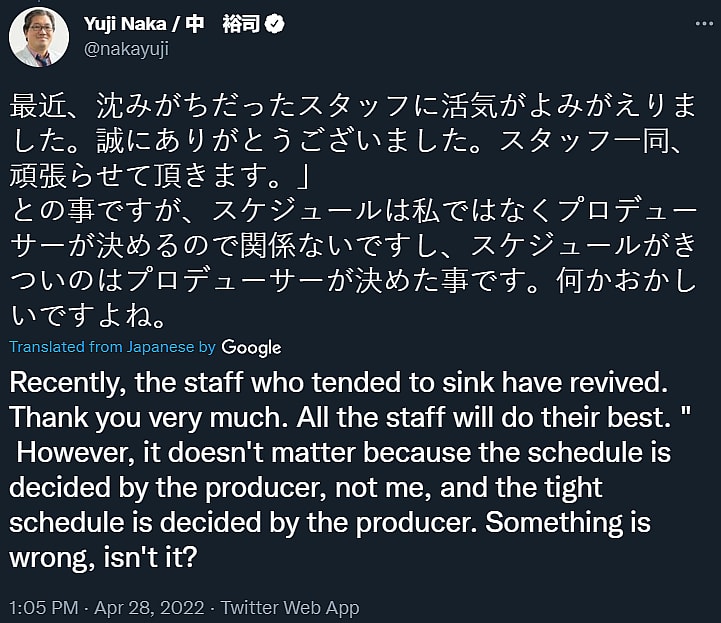The image size is (721, 623).
Task: Click the kanji name 裕司 in the header
Action: [240, 24]
